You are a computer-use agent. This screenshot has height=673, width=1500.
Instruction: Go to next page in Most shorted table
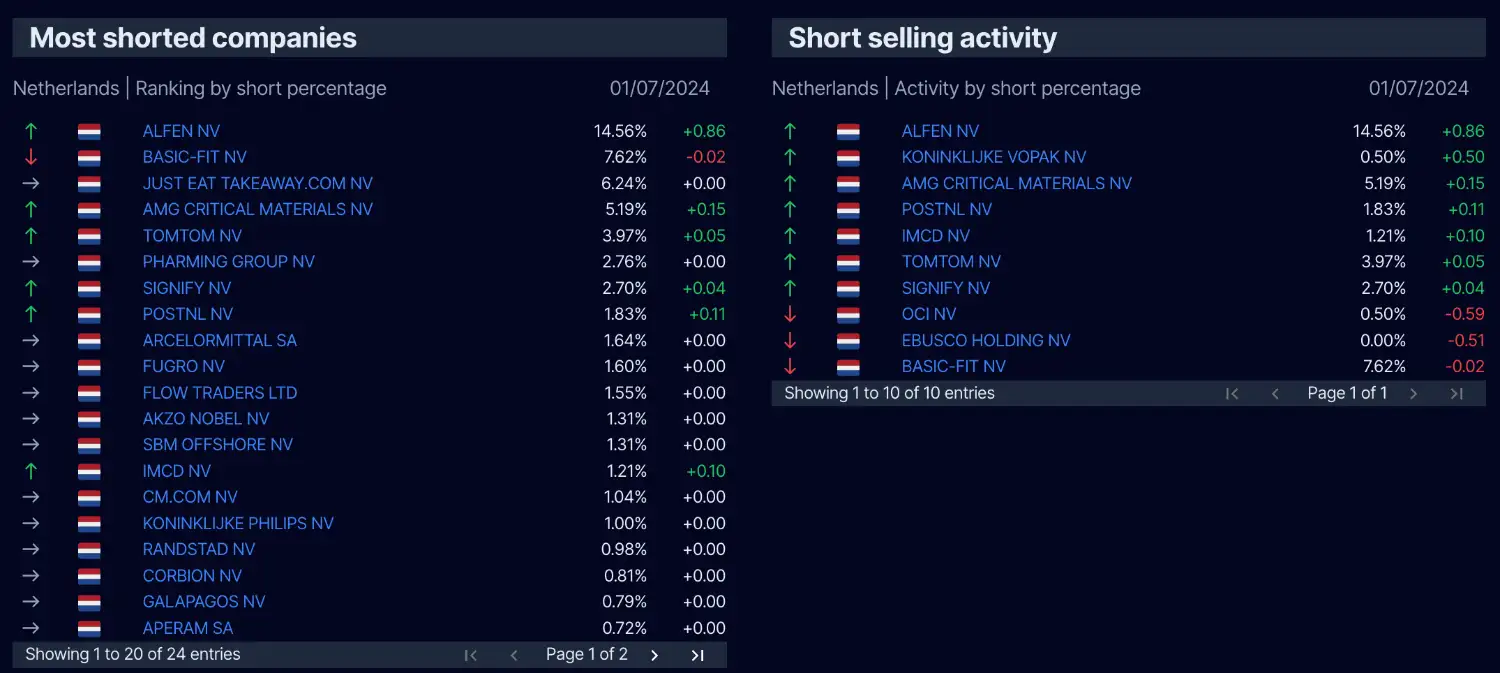coord(655,655)
